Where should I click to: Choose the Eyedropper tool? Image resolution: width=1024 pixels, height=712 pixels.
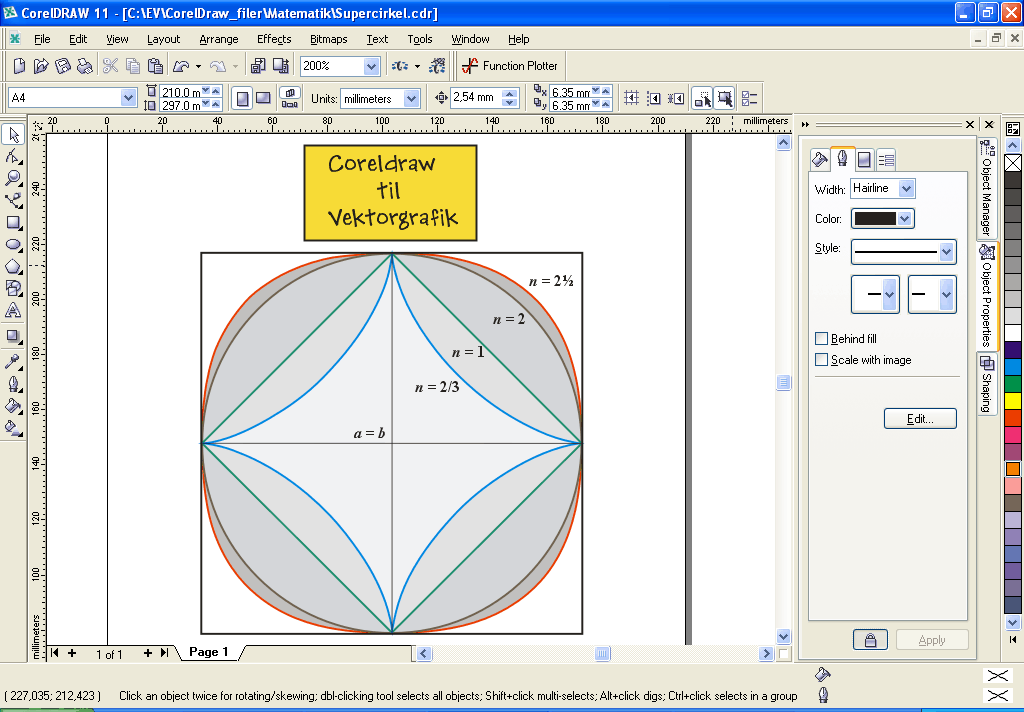tap(13, 361)
